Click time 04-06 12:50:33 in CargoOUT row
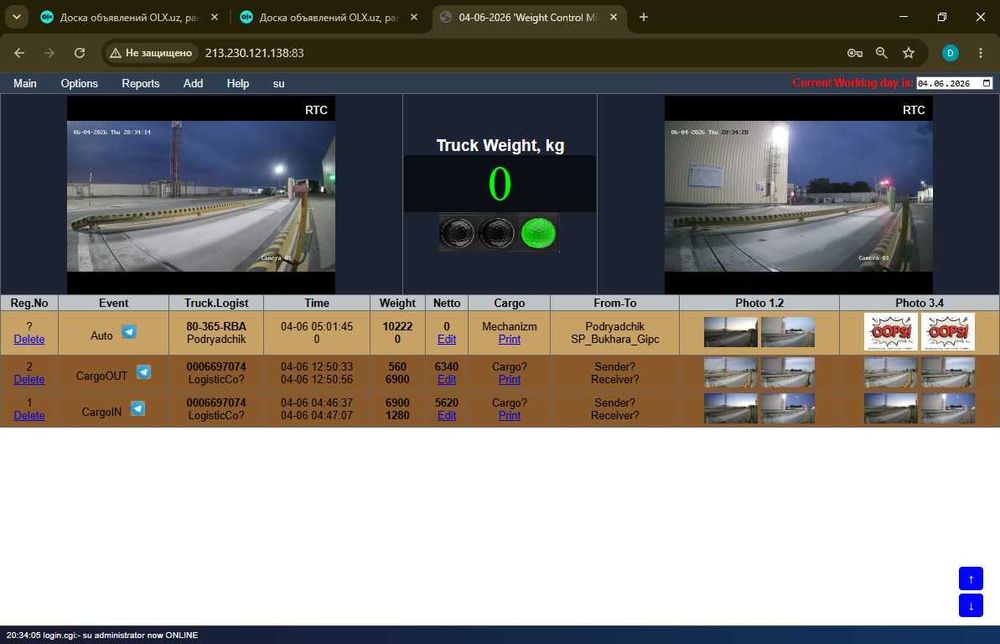The image size is (1000, 644). tap(316, 367)
